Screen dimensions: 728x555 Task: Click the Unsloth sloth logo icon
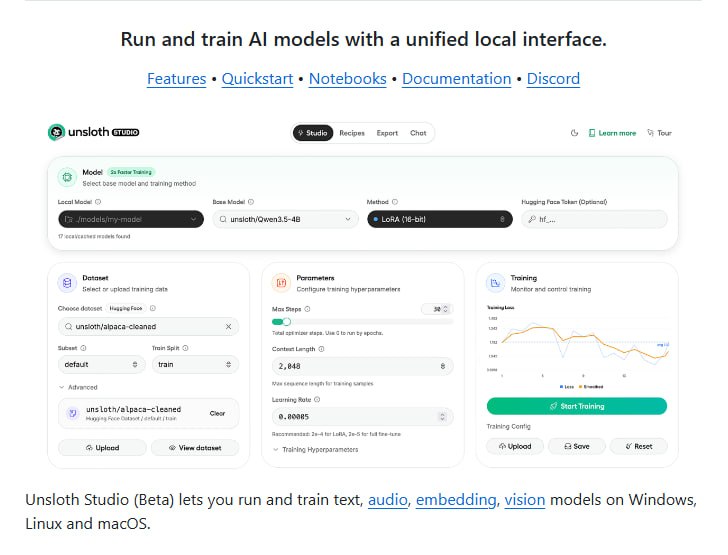point(57,132)
